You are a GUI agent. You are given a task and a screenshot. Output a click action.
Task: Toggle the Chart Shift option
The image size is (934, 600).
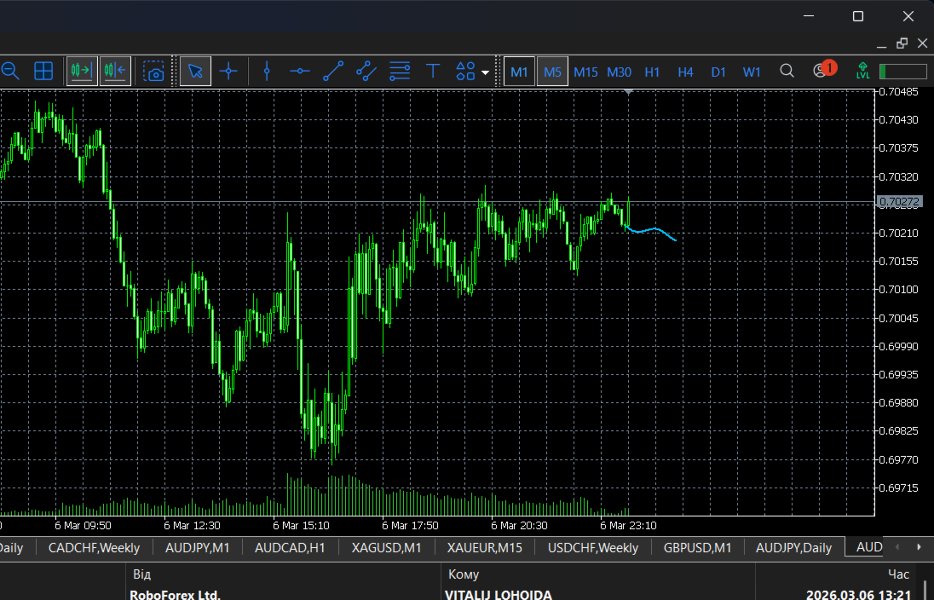pos(114,71)
